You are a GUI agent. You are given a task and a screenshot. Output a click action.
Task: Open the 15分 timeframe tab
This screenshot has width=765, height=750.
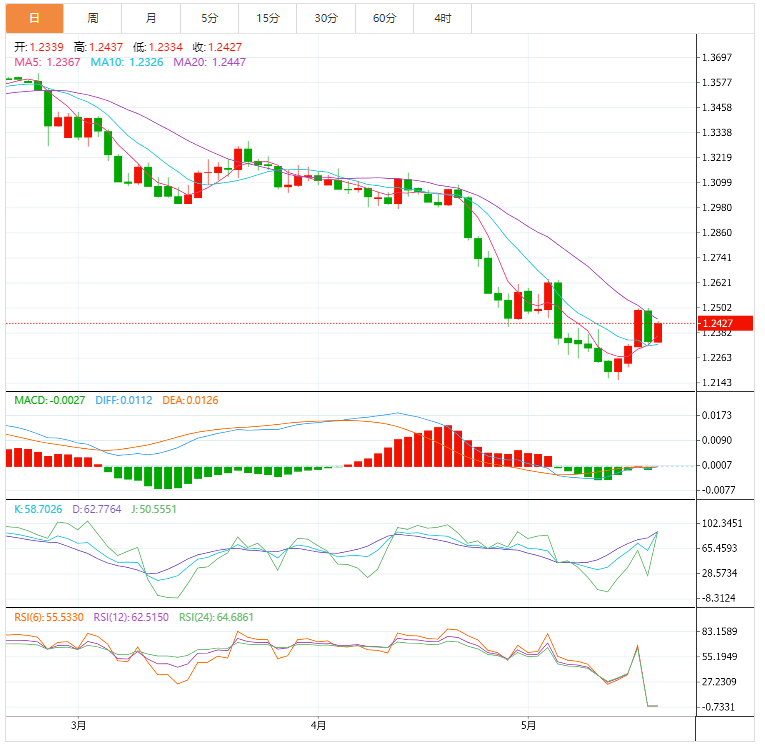pyautogui.click(x=268, y=19)
